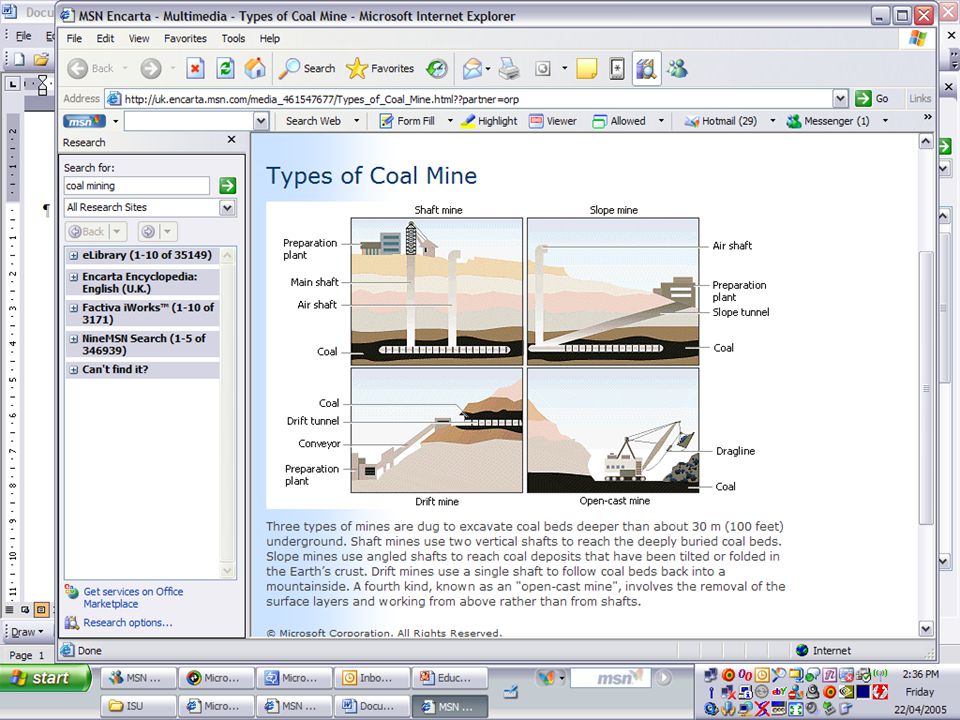The image size is (960, 720).
Task: Expand the Can't find it? section
Action: coord(73,370)
